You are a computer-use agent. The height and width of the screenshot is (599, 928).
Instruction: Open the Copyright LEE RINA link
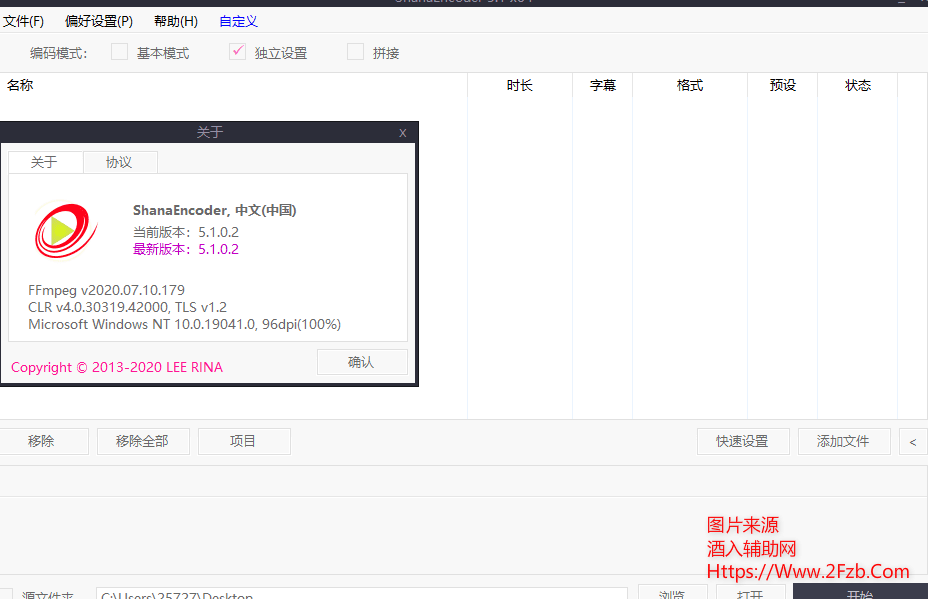[x=117, y=367]
